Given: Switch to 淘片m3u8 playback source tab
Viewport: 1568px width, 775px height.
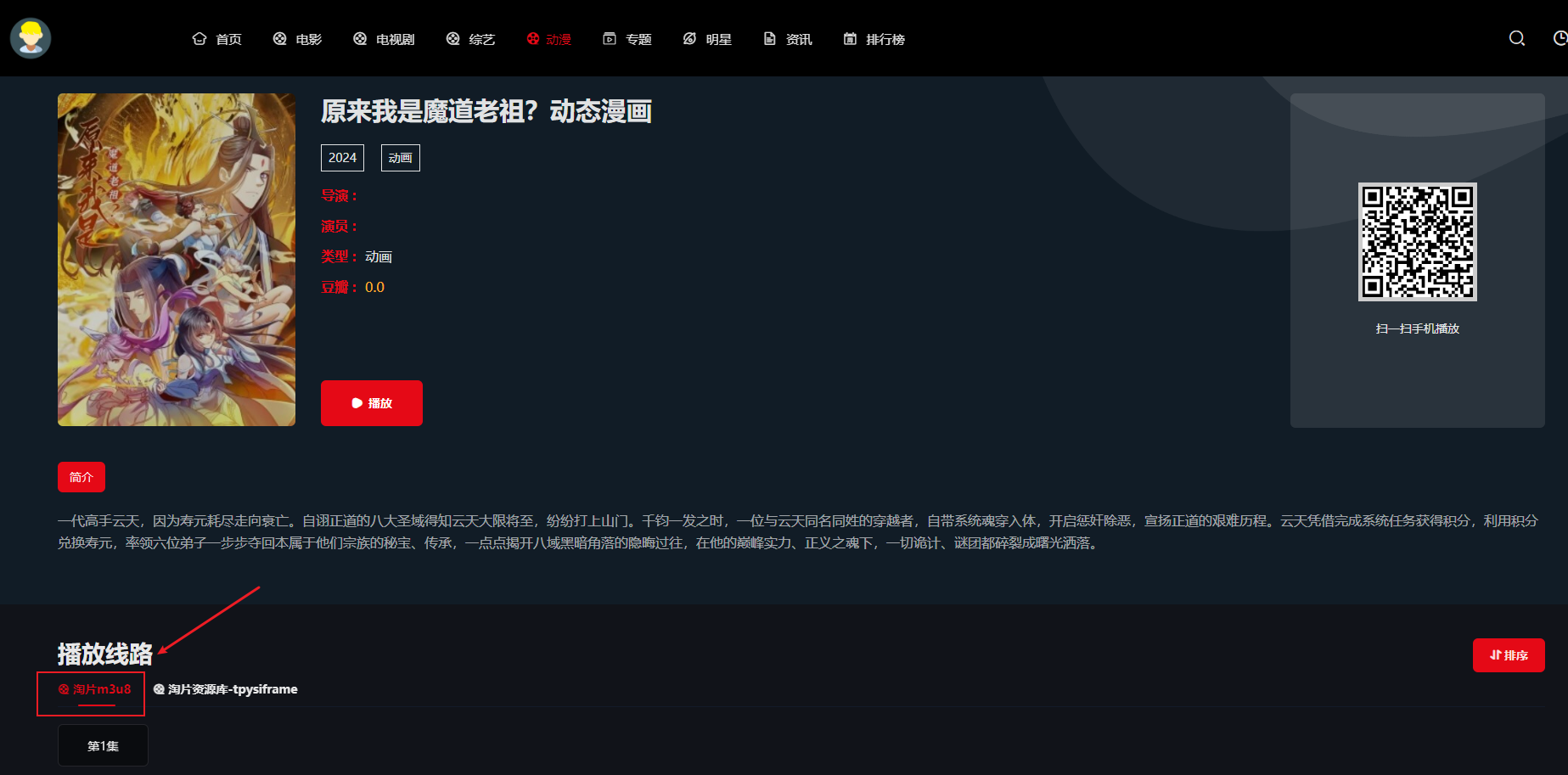Looking at the screenshot, I should click(x=95, y=689).
